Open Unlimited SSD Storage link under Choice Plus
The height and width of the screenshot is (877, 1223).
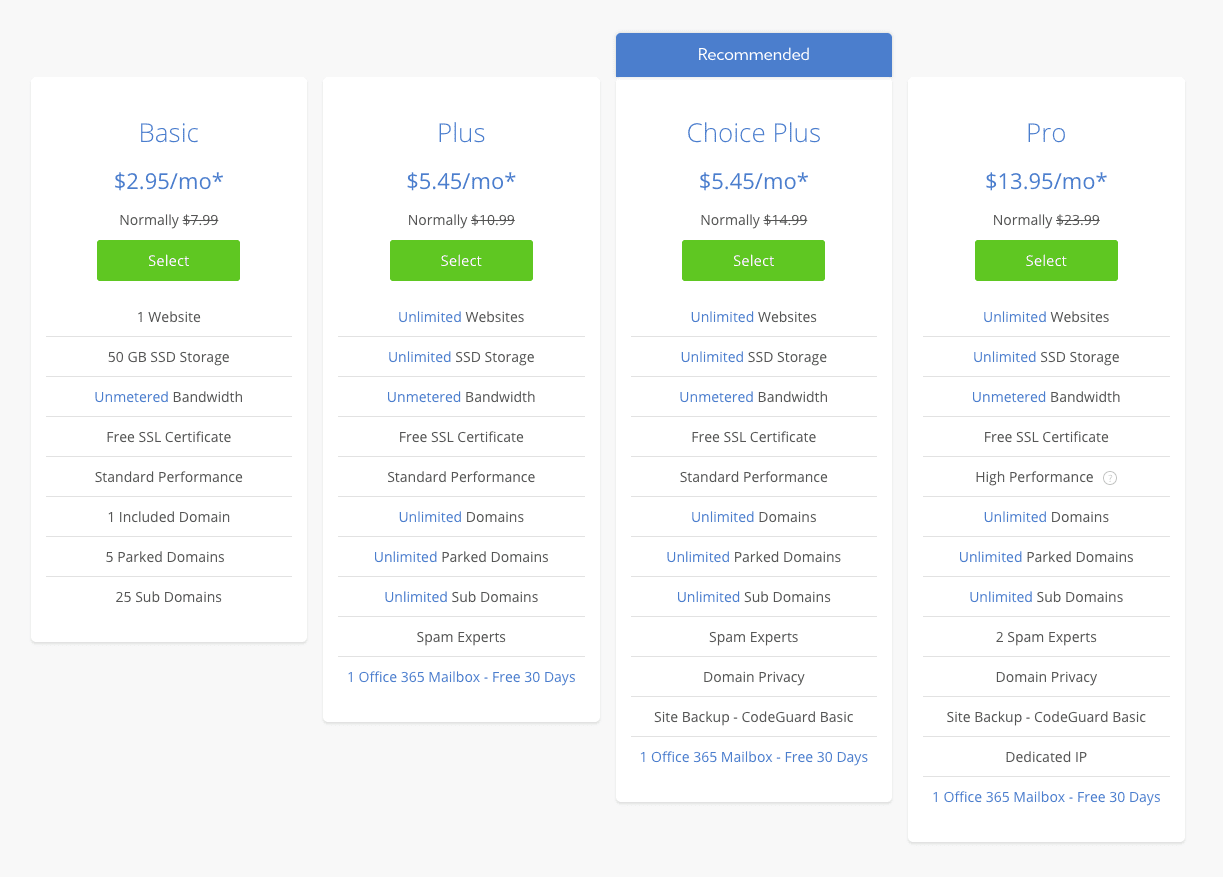point(712,357)
